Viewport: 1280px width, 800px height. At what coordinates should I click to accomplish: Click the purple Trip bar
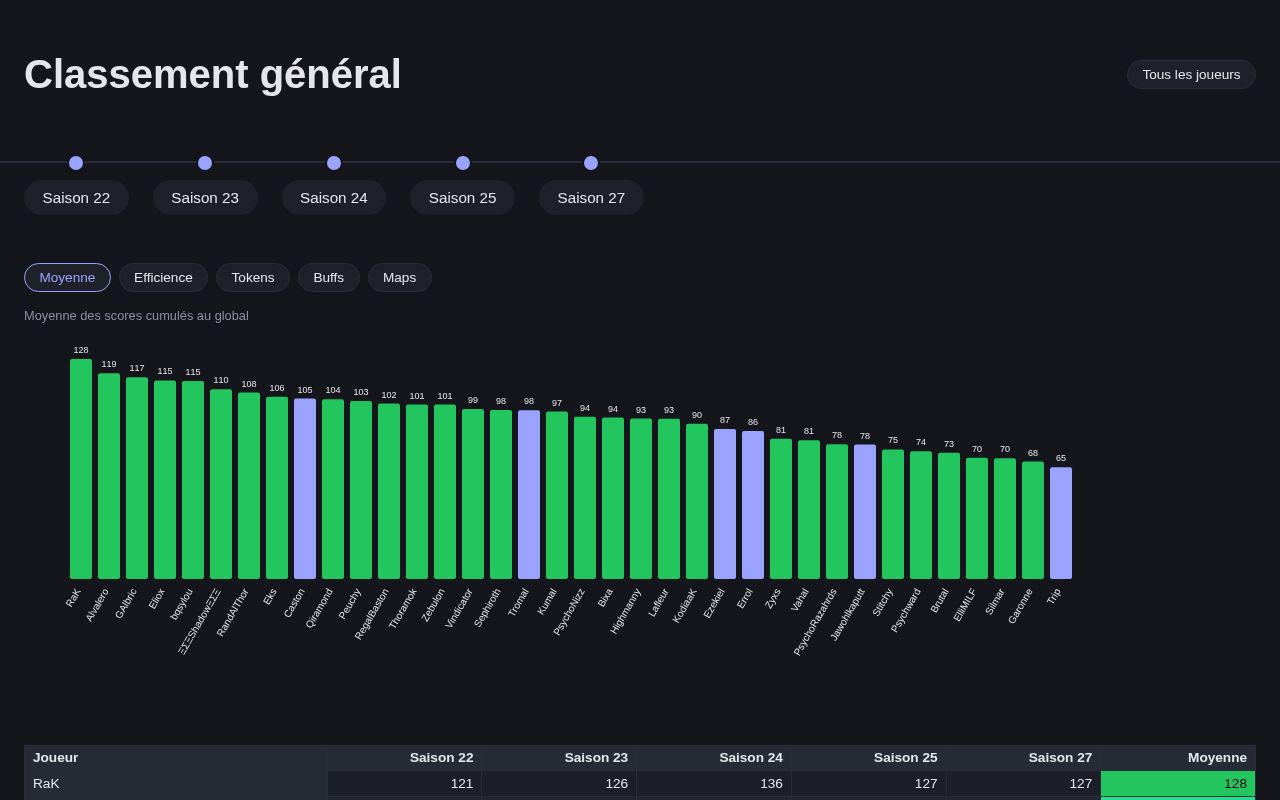(x=1061, y=523)
